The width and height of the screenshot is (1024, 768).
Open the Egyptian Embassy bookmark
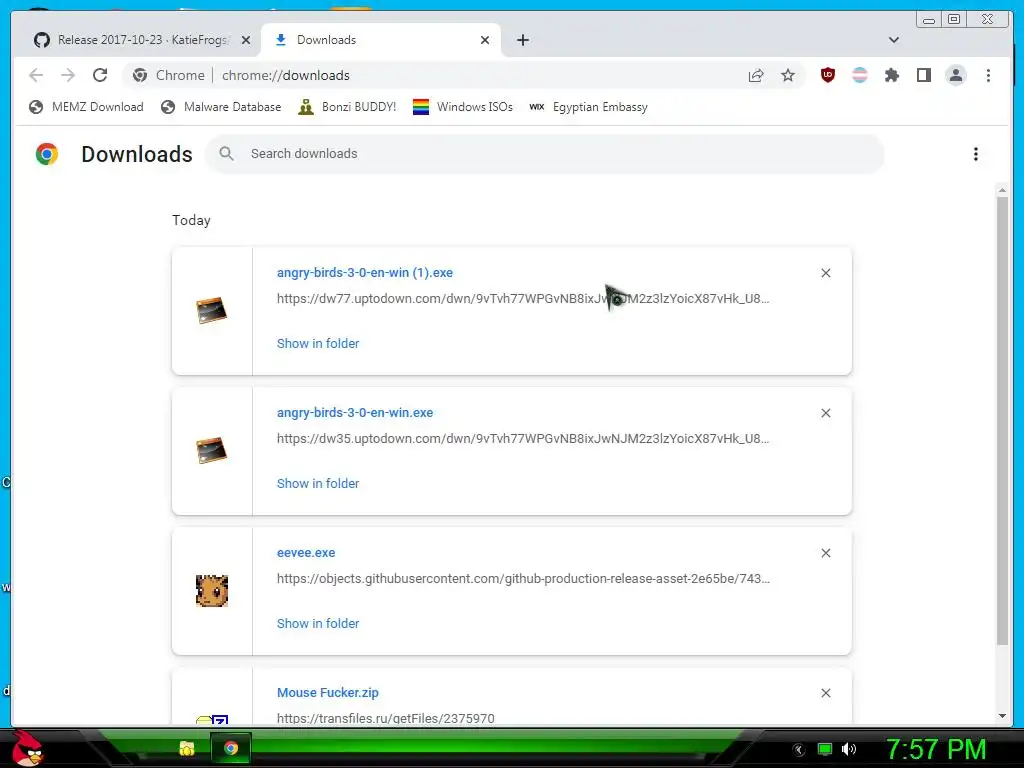click(x=588, y=107)
